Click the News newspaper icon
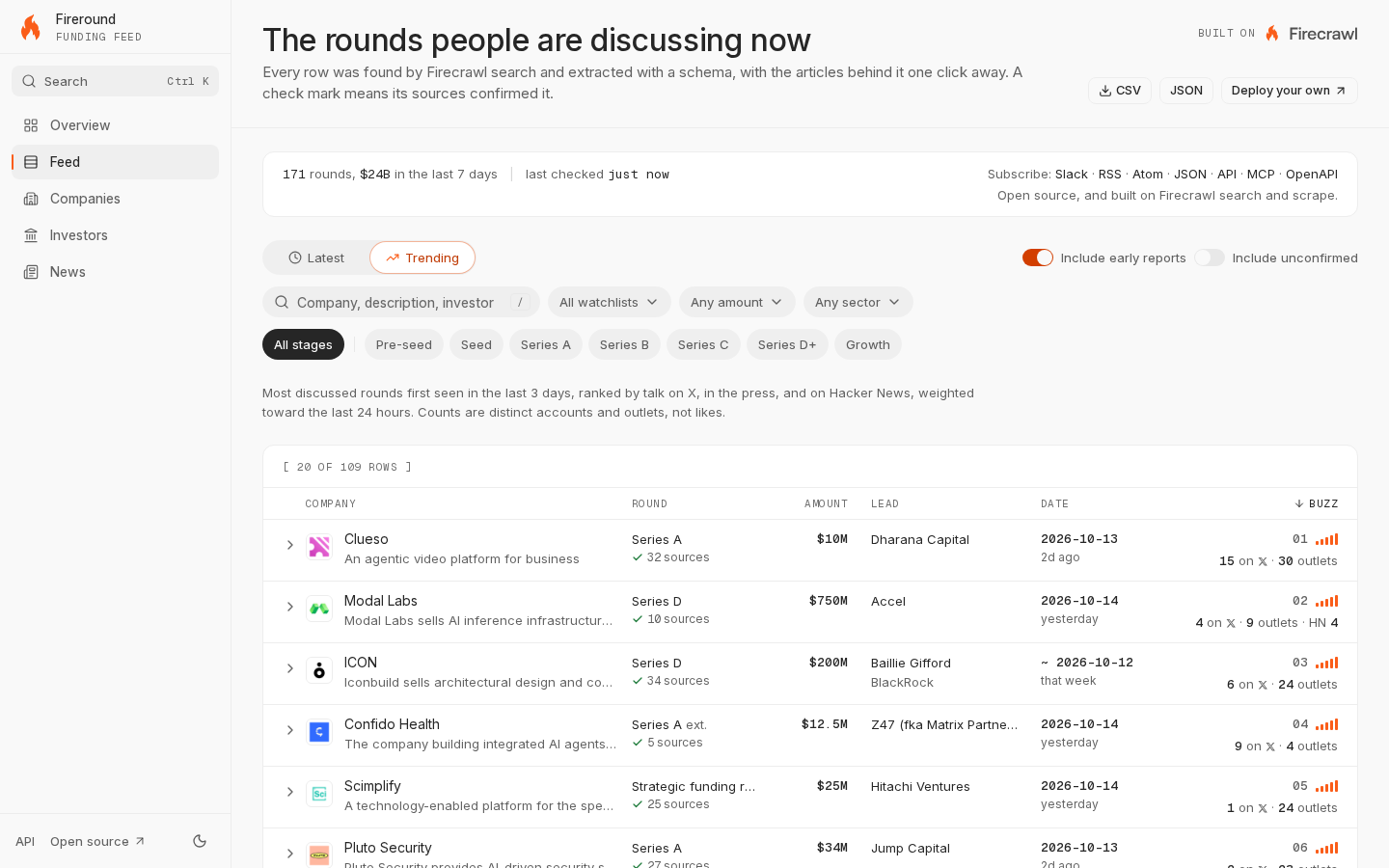 tap(31, 272)
